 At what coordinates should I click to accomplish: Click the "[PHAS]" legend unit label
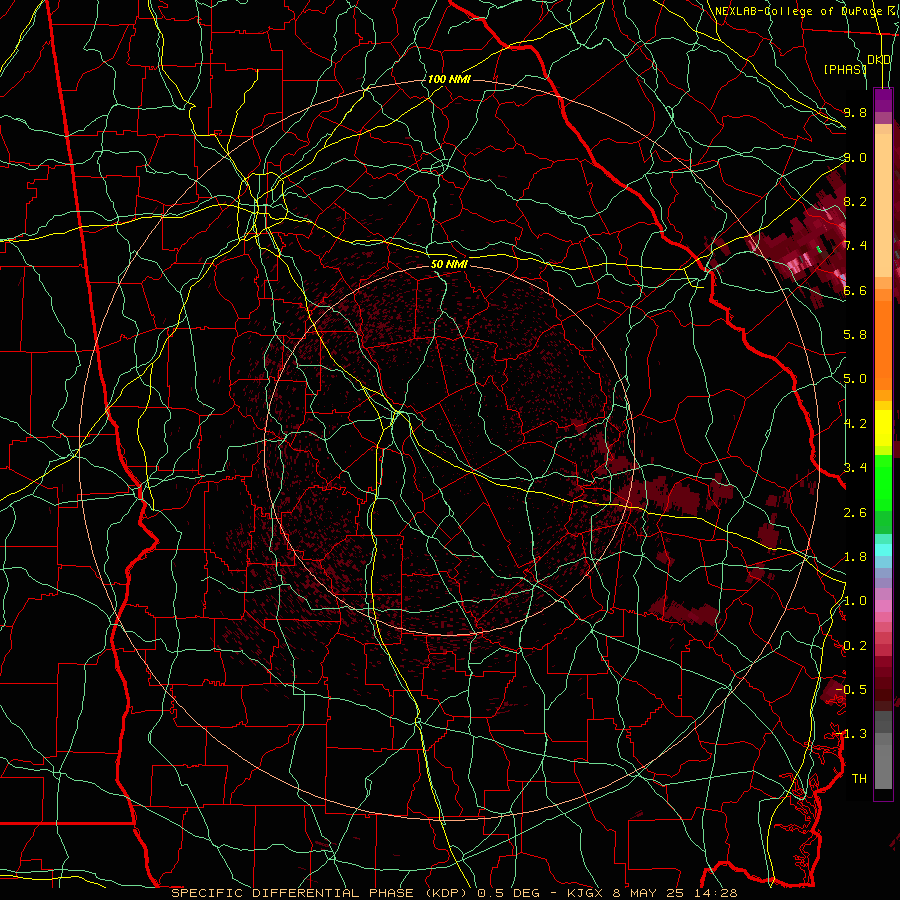point(845,69)
